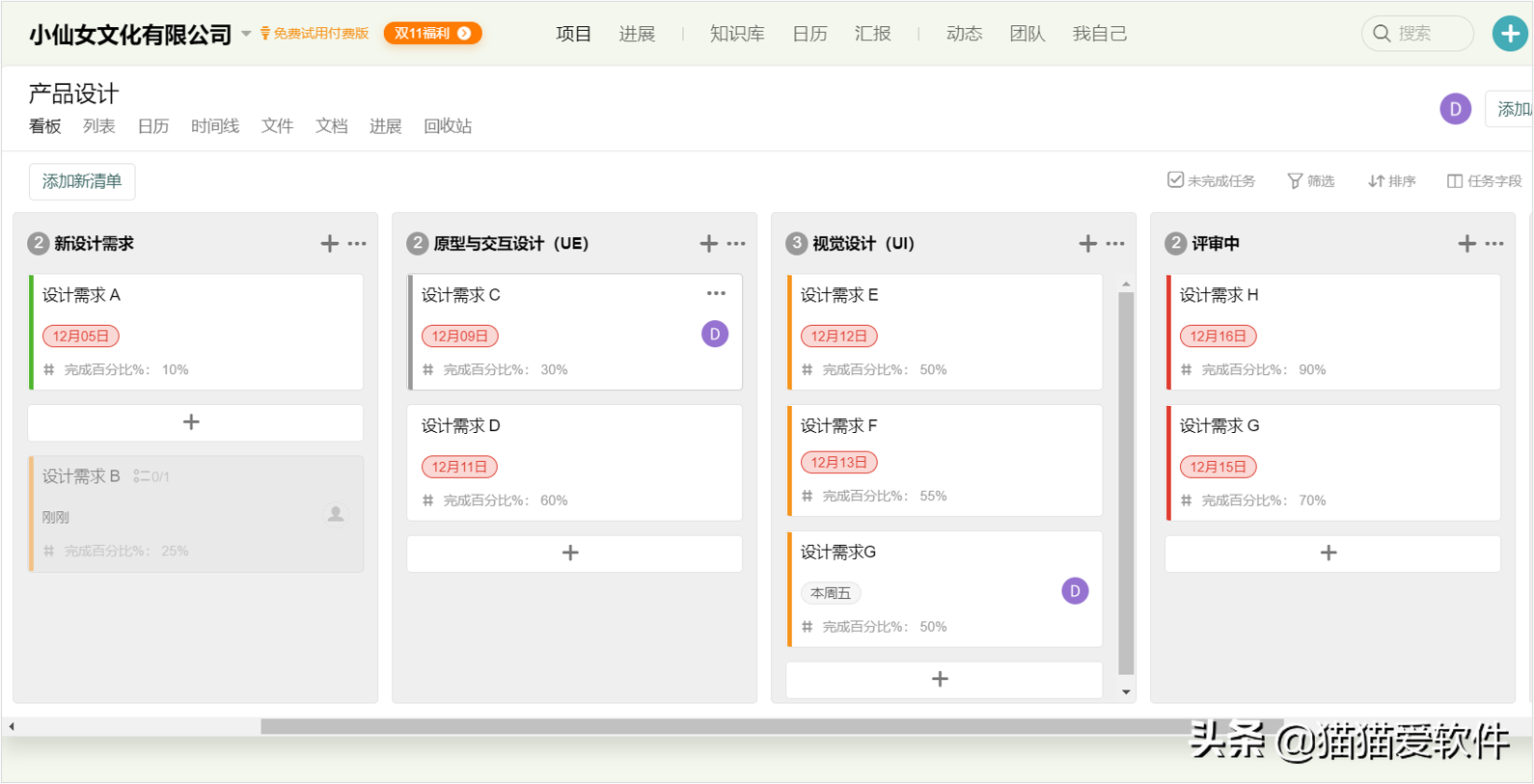Open the 设计需求 F card

[945, 460]
